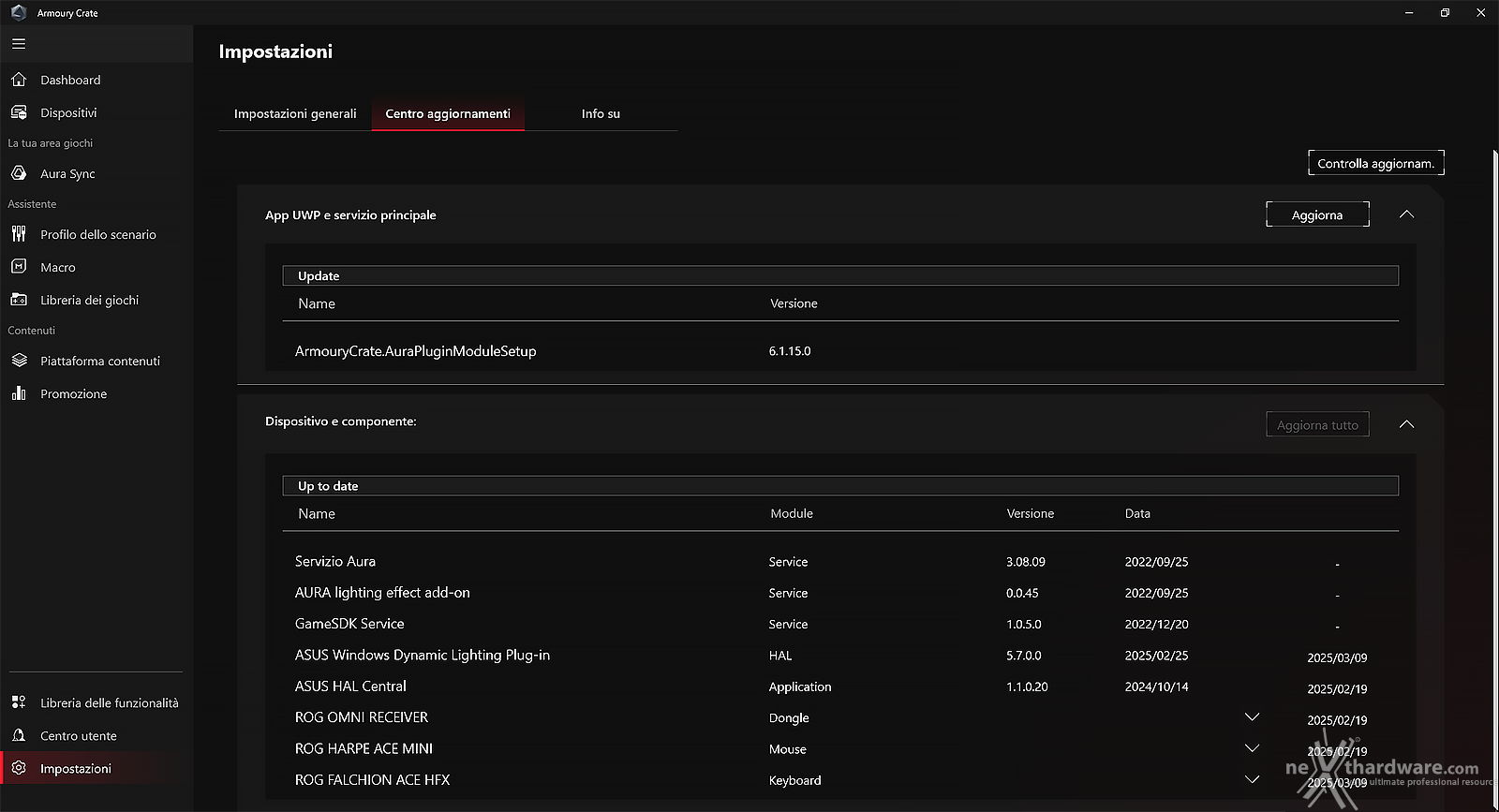Viewport: 1499px width, 812px height.
Task: Click the Aggiorna button
Action: point(1317,214)
